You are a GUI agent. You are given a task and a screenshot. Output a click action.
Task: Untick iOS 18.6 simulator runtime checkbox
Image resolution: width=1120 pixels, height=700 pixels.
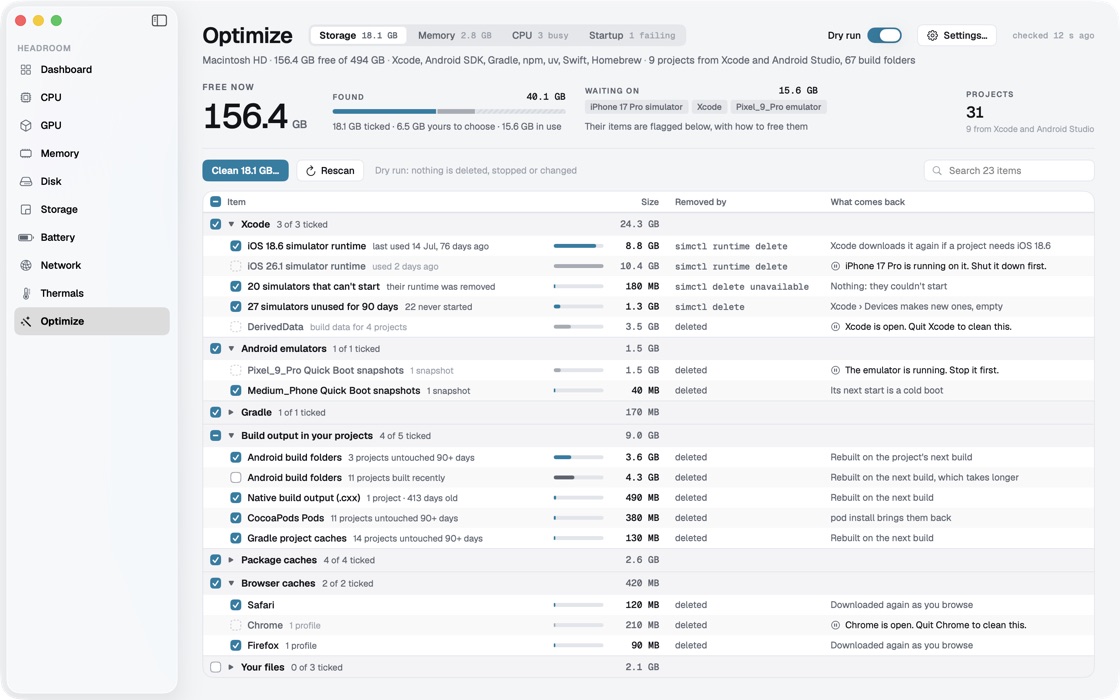point(236,246)
